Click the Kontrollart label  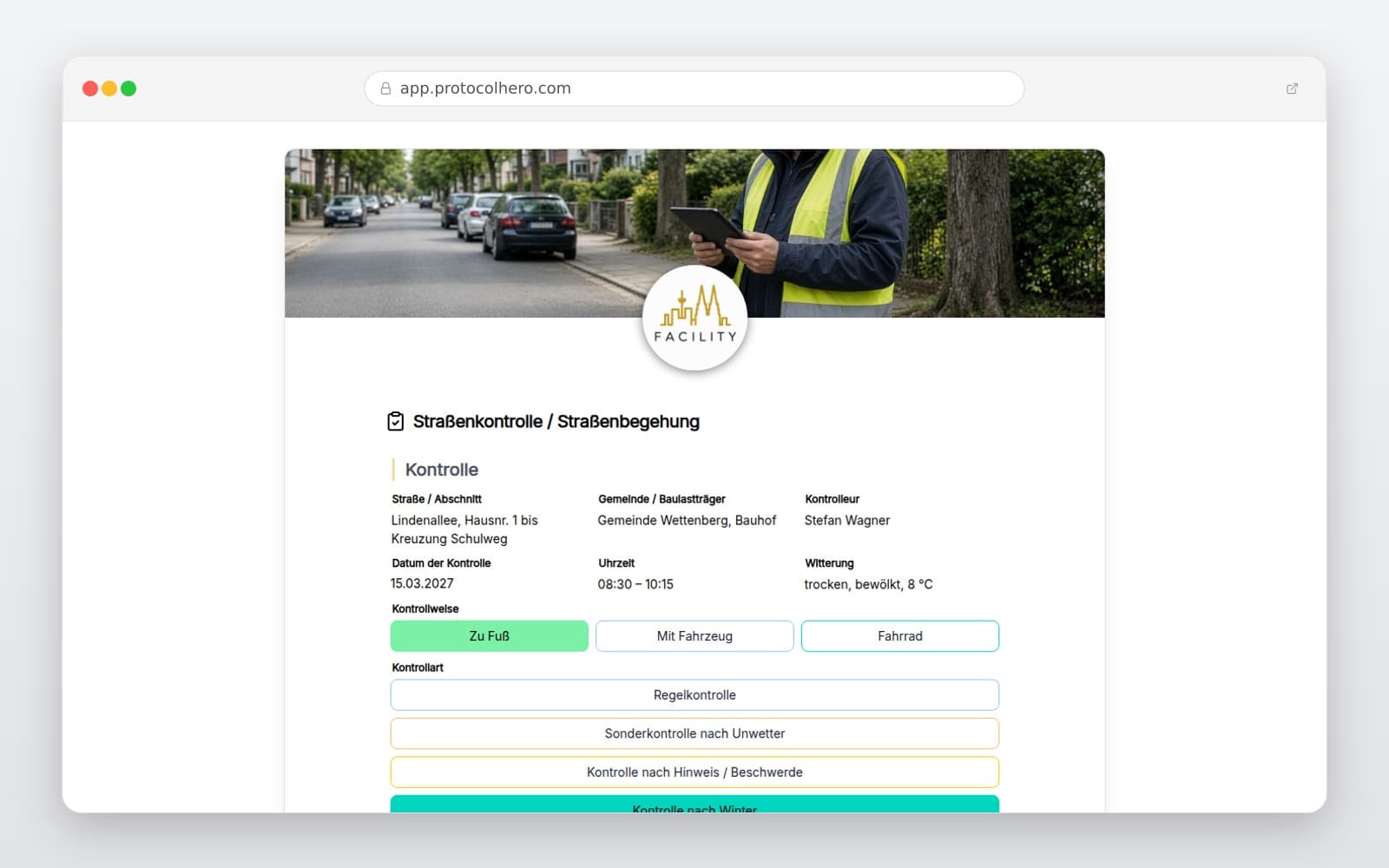[418, 667]
